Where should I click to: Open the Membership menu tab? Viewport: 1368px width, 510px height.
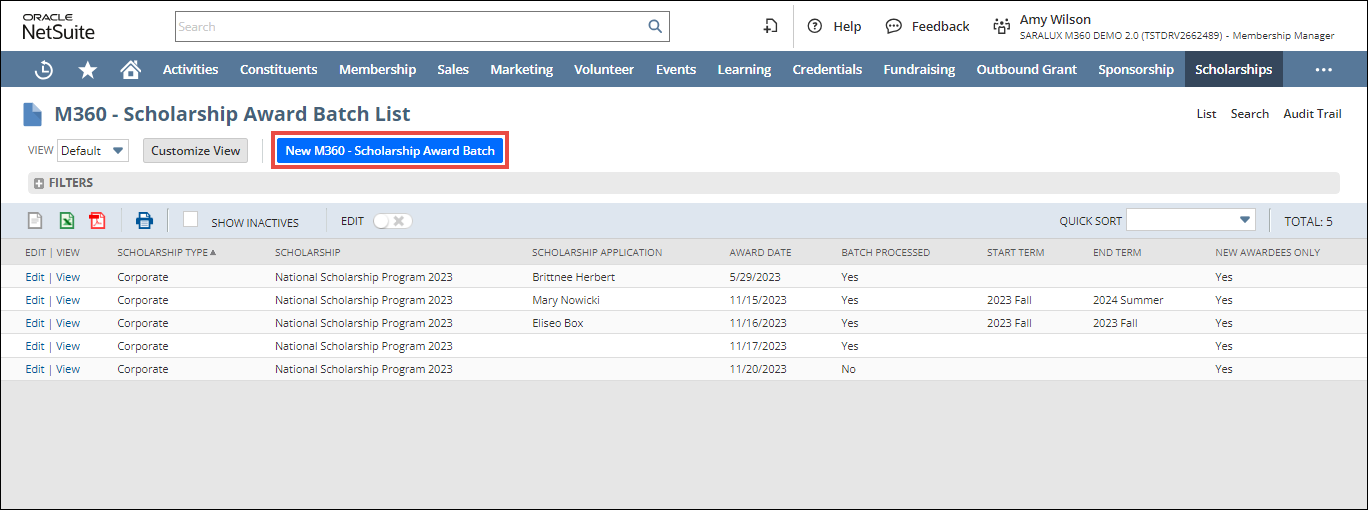tap(377, 69)
